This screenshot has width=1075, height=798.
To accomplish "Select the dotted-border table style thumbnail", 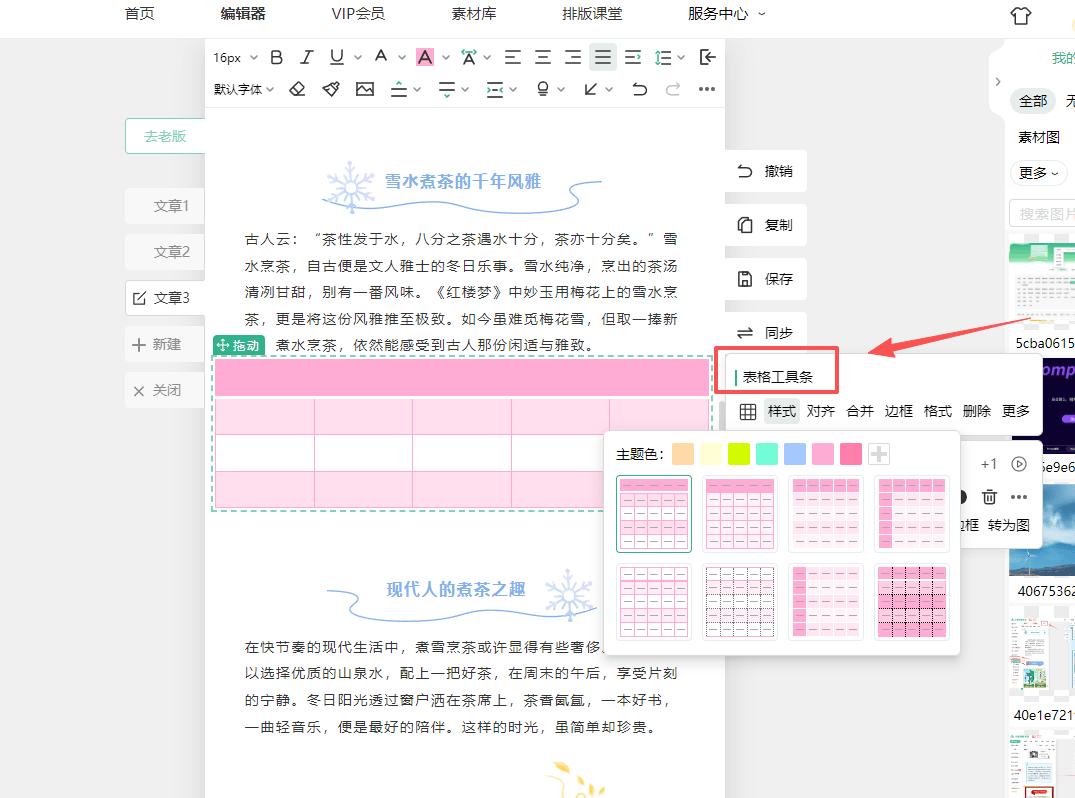I will [x=739, y=601].
